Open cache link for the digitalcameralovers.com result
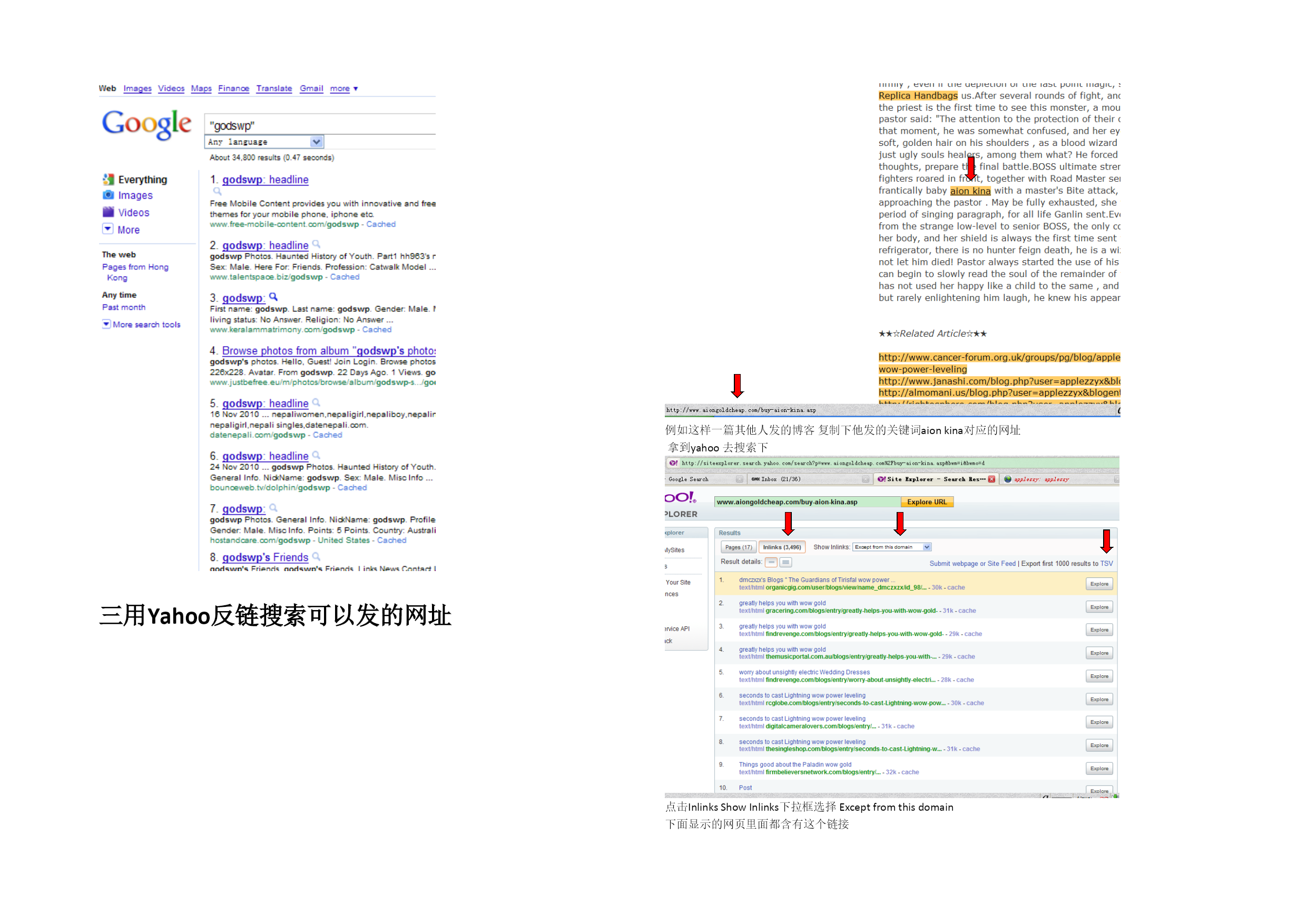This screenshot has width=1307, height=924. (906, 726)
